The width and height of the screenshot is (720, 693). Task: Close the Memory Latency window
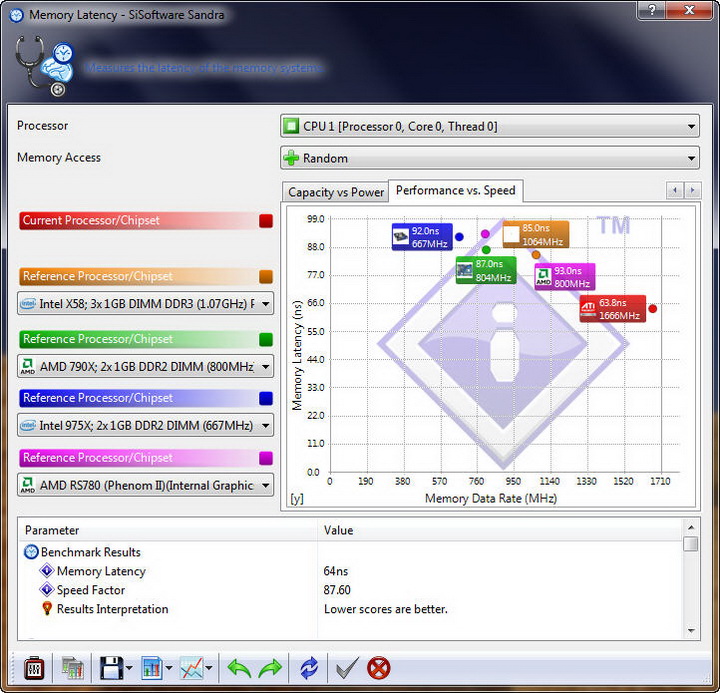pyautogui.click(x=690, y=10)
